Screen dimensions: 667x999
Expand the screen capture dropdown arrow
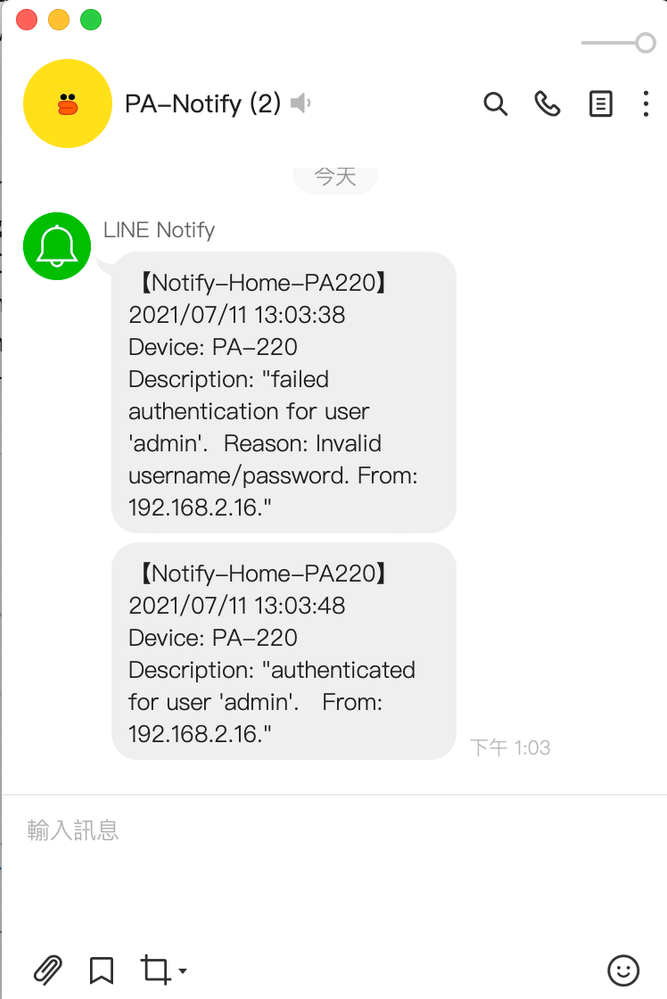click(x=183, y=971)
